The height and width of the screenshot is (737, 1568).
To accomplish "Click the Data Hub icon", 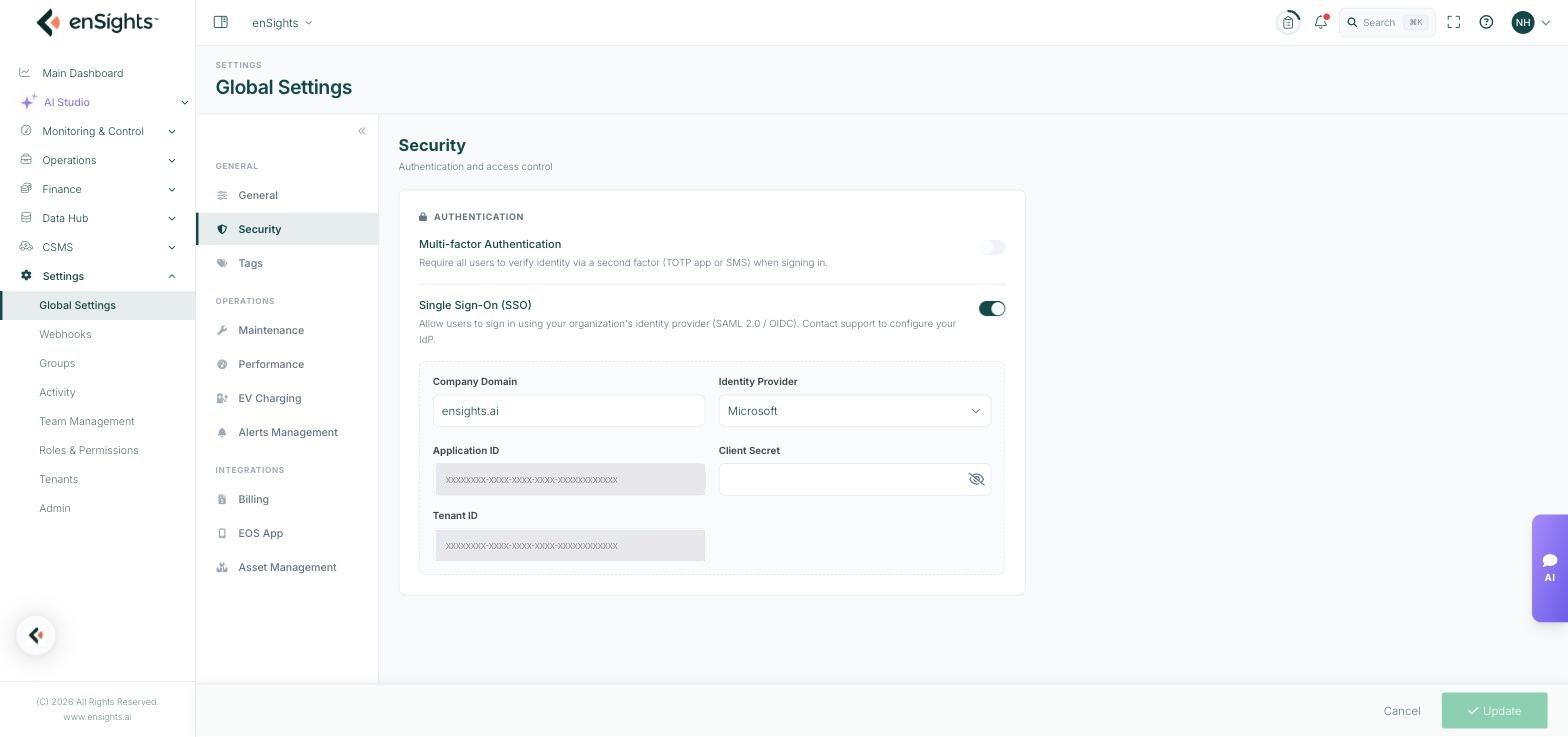I will pos(26,218).
